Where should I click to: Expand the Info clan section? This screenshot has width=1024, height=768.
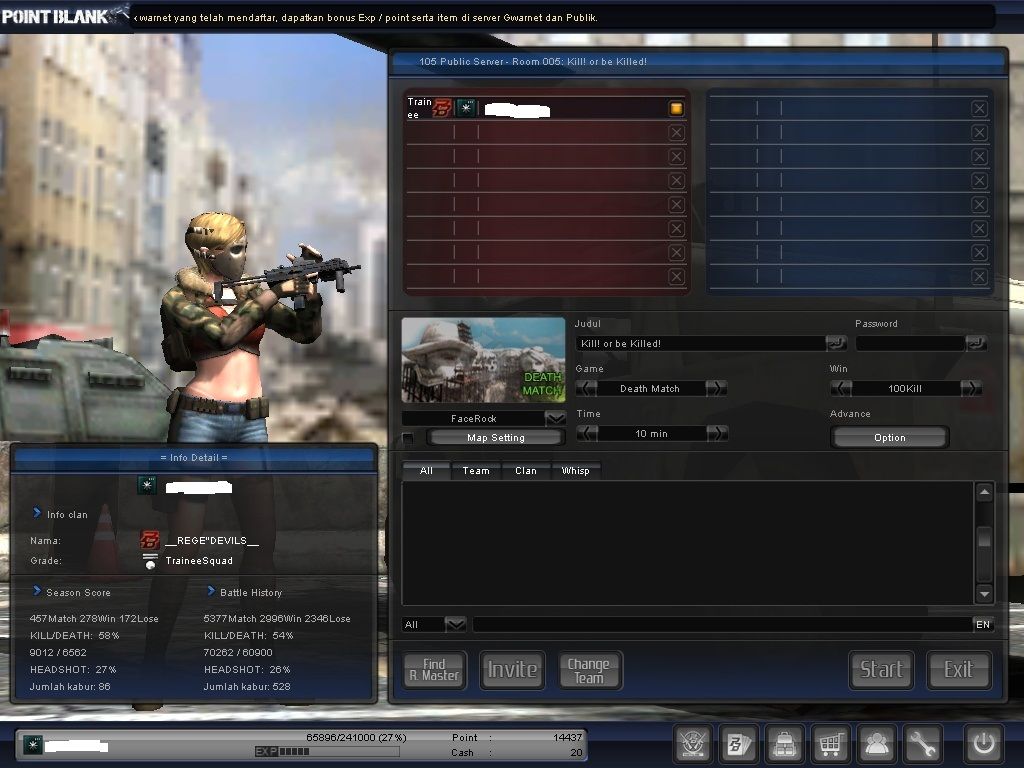point(37,513)
